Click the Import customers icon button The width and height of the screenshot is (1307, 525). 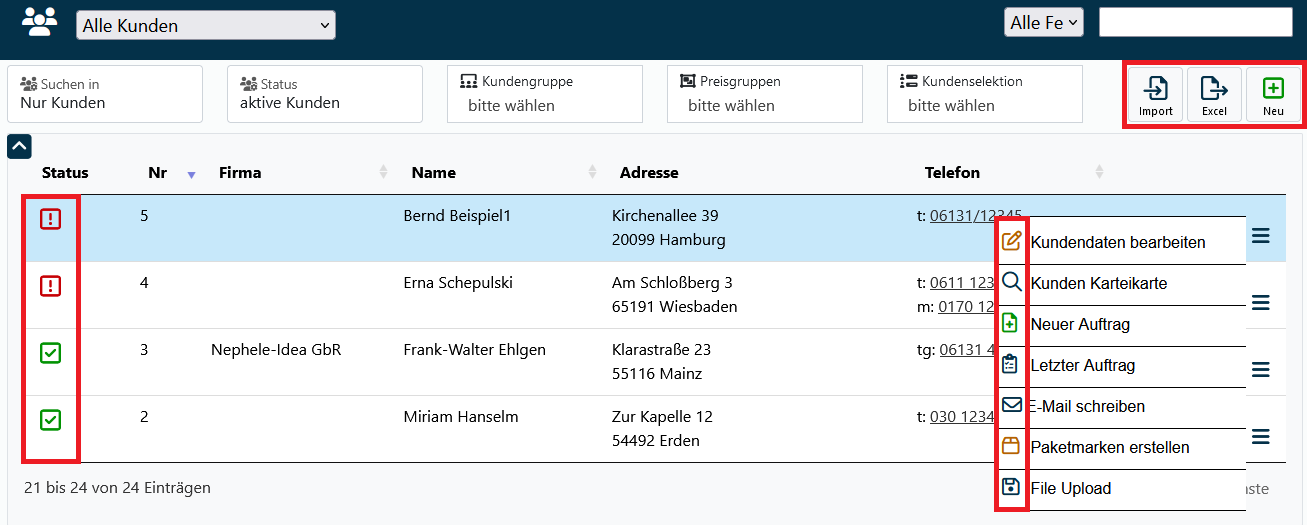tap(1155, 96)
